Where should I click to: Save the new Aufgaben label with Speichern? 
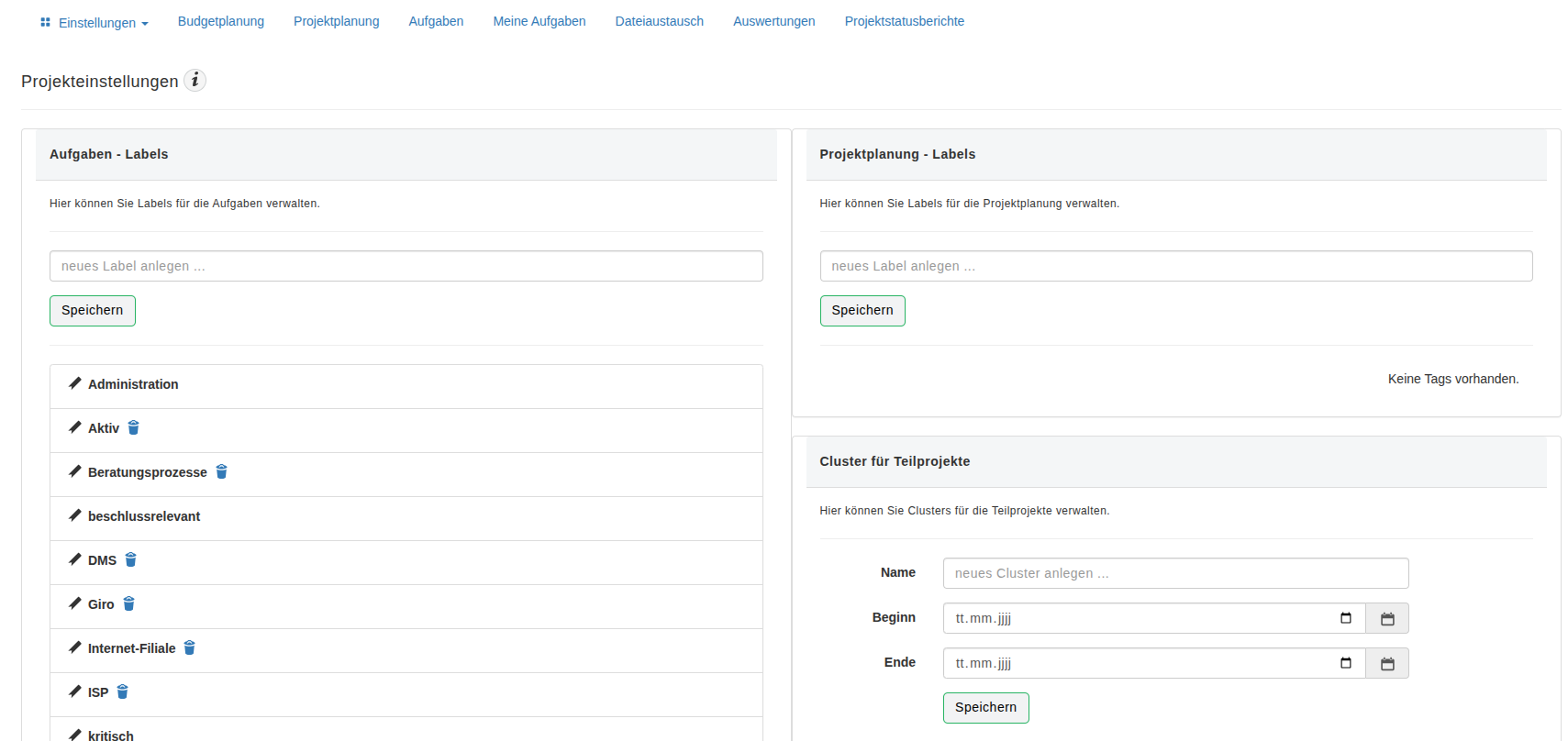93,311
